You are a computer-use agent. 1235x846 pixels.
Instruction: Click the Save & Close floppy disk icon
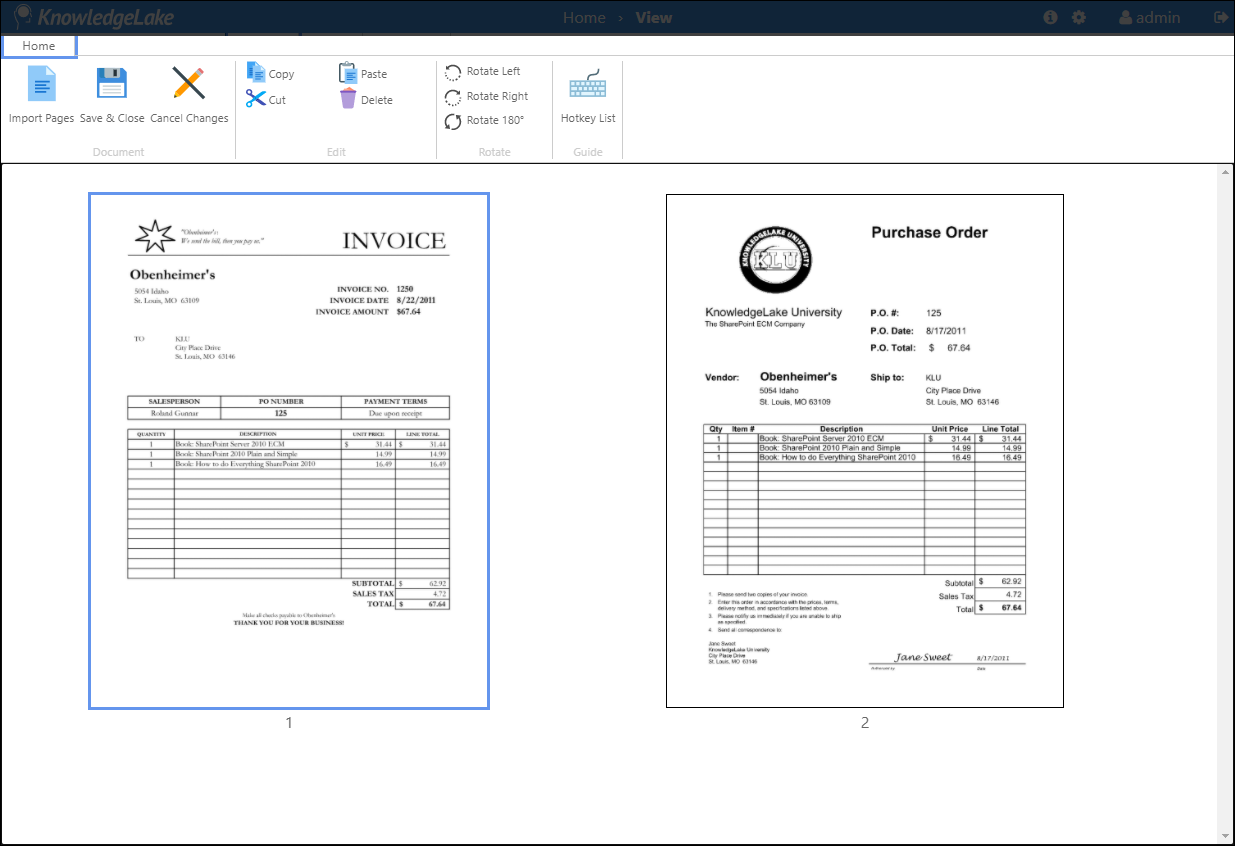(112, 83)
